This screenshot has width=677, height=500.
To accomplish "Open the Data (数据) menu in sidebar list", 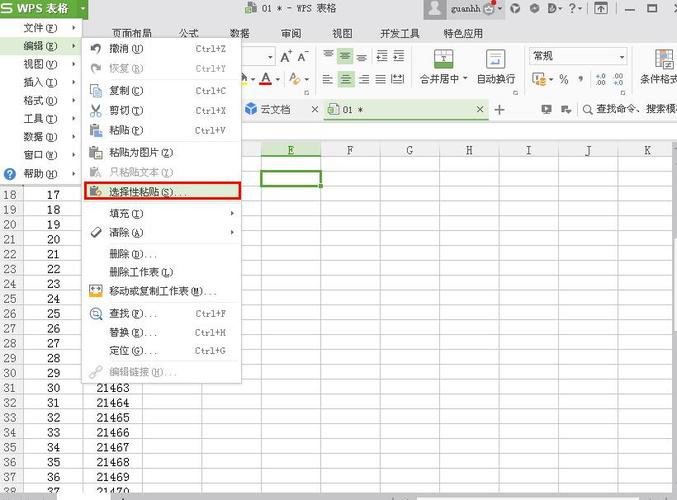I will pos(41,137).
